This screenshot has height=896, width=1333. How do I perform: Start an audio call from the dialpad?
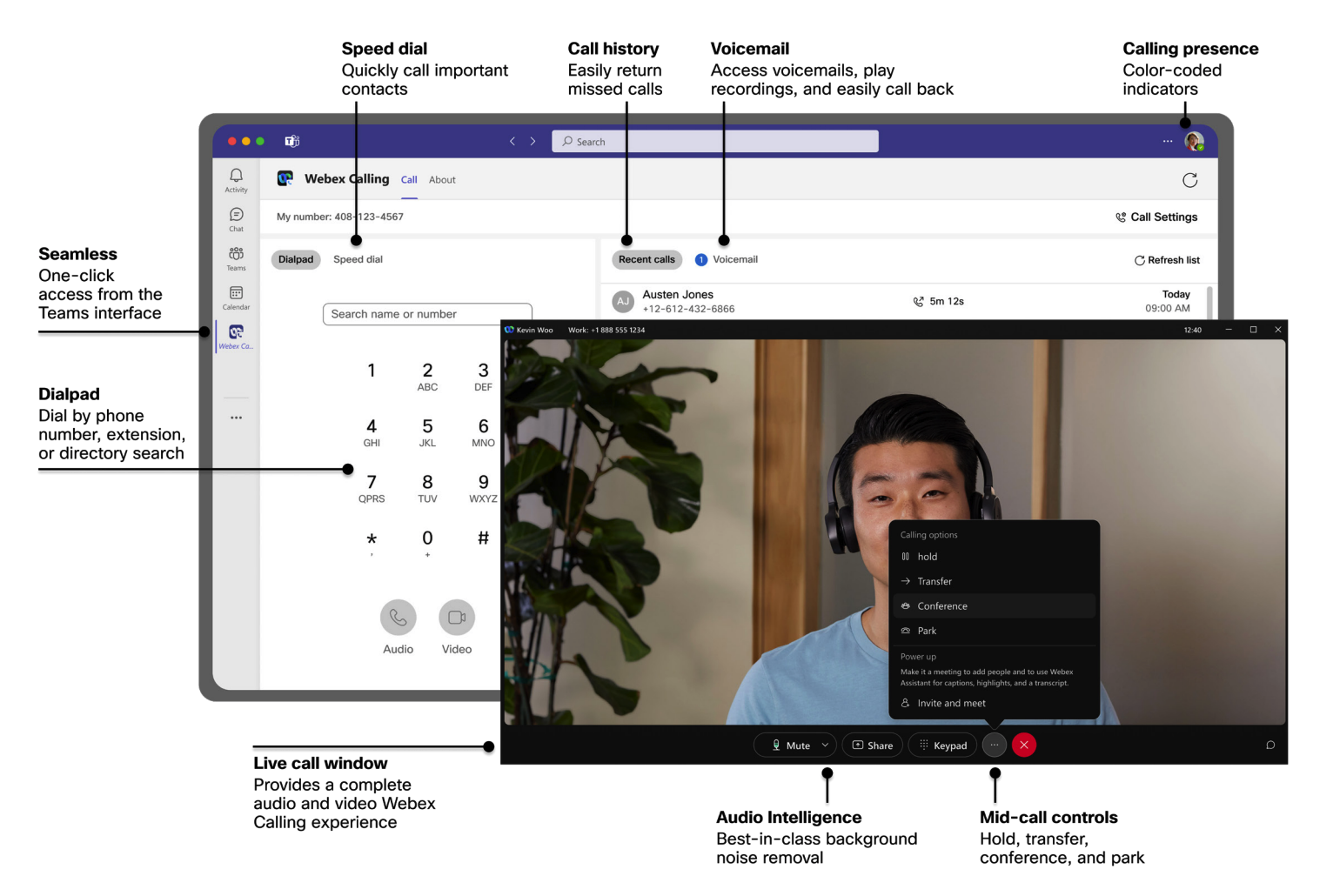(398, 619)
